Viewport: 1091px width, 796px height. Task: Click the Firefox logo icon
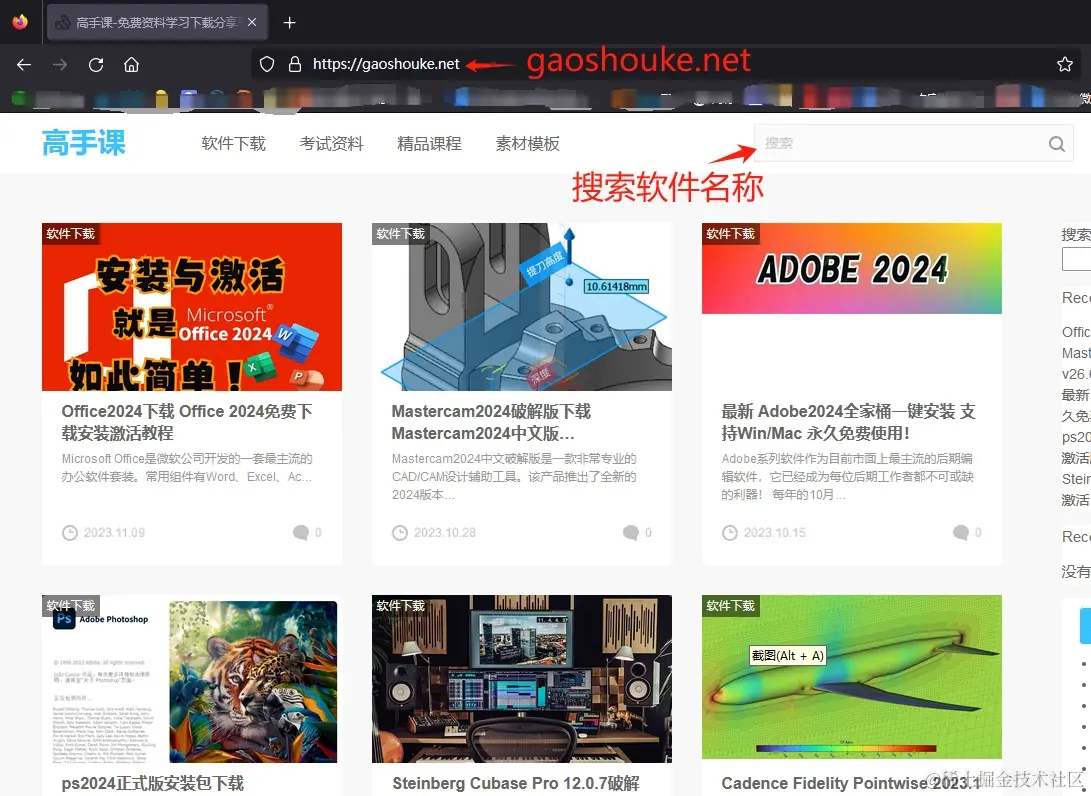[20, 22]
